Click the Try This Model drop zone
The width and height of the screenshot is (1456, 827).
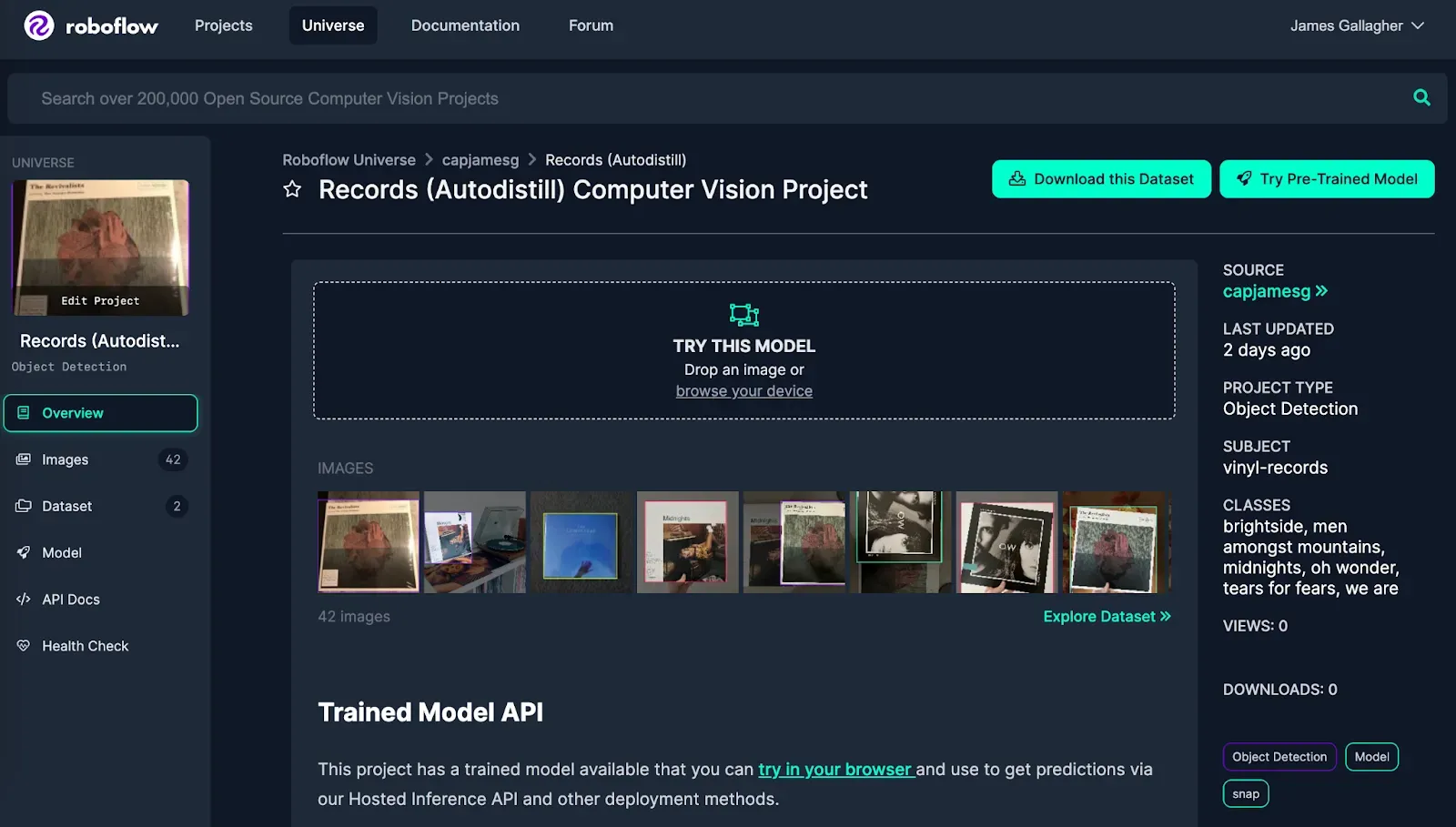(744, 350)
